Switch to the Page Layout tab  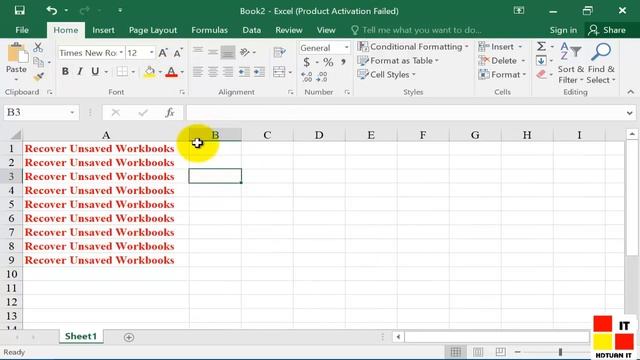click(153, 30)
